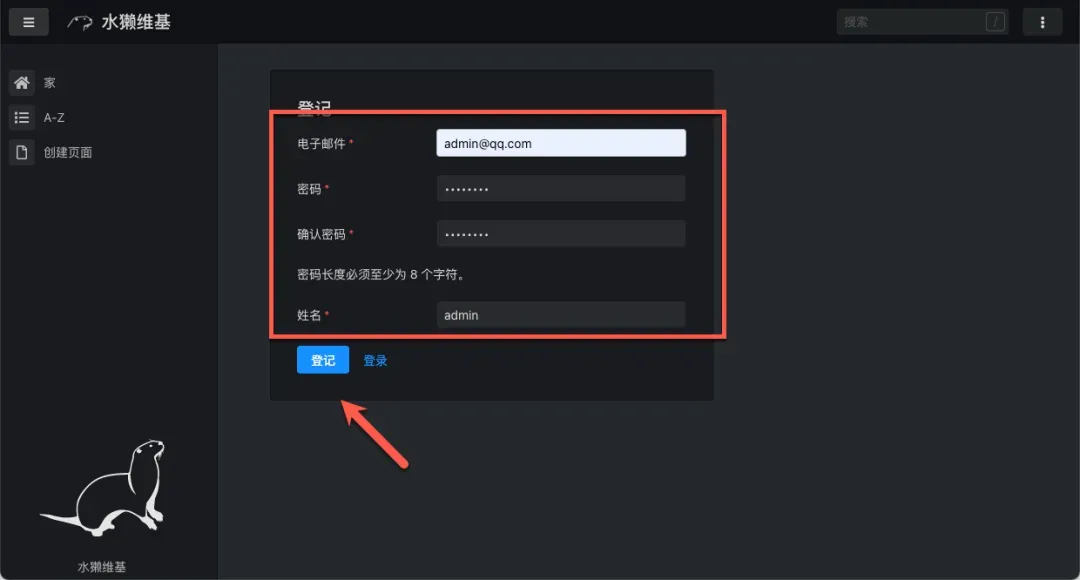
Task: Click the 电子邮件 email field
Action: [561, 143]
